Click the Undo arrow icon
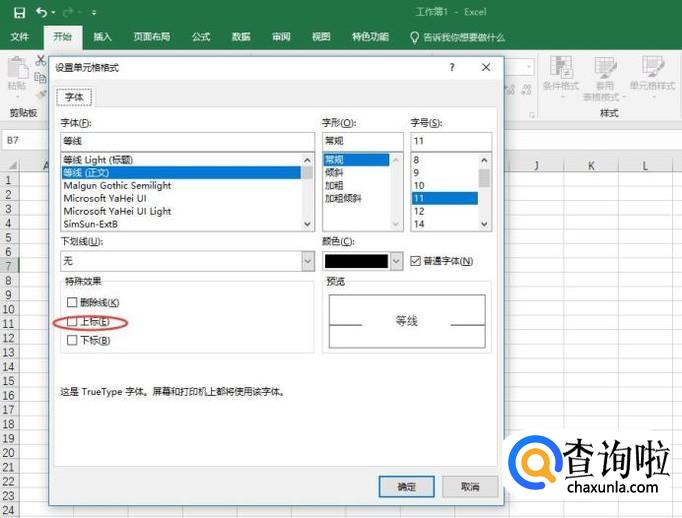Image resolution: width=682 pixels, height=518 pixels. point(42,12)
